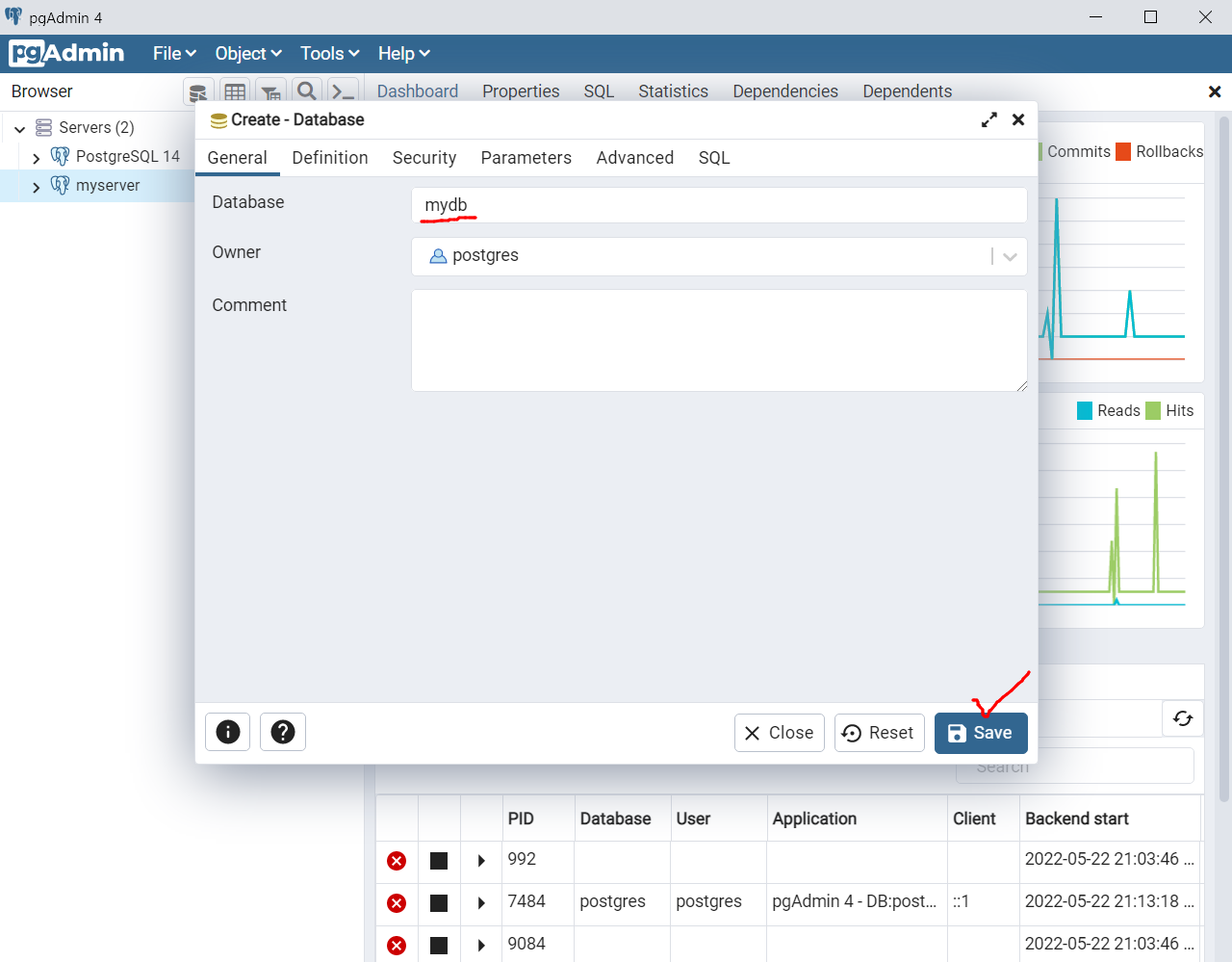The height and width of the screenshot is (962, 1232).
Task: Click the View Data table icon
Action: (x=235, y=91)
